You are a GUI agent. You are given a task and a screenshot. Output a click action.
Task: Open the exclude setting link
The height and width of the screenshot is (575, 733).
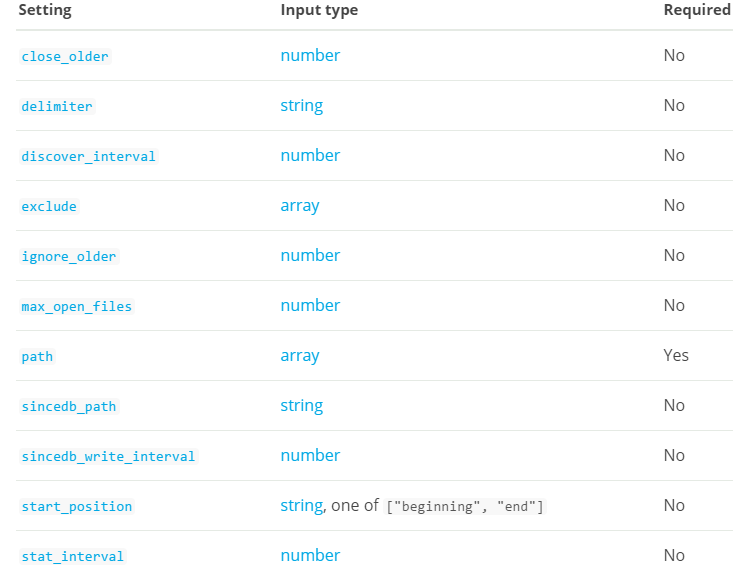[49, 207]
